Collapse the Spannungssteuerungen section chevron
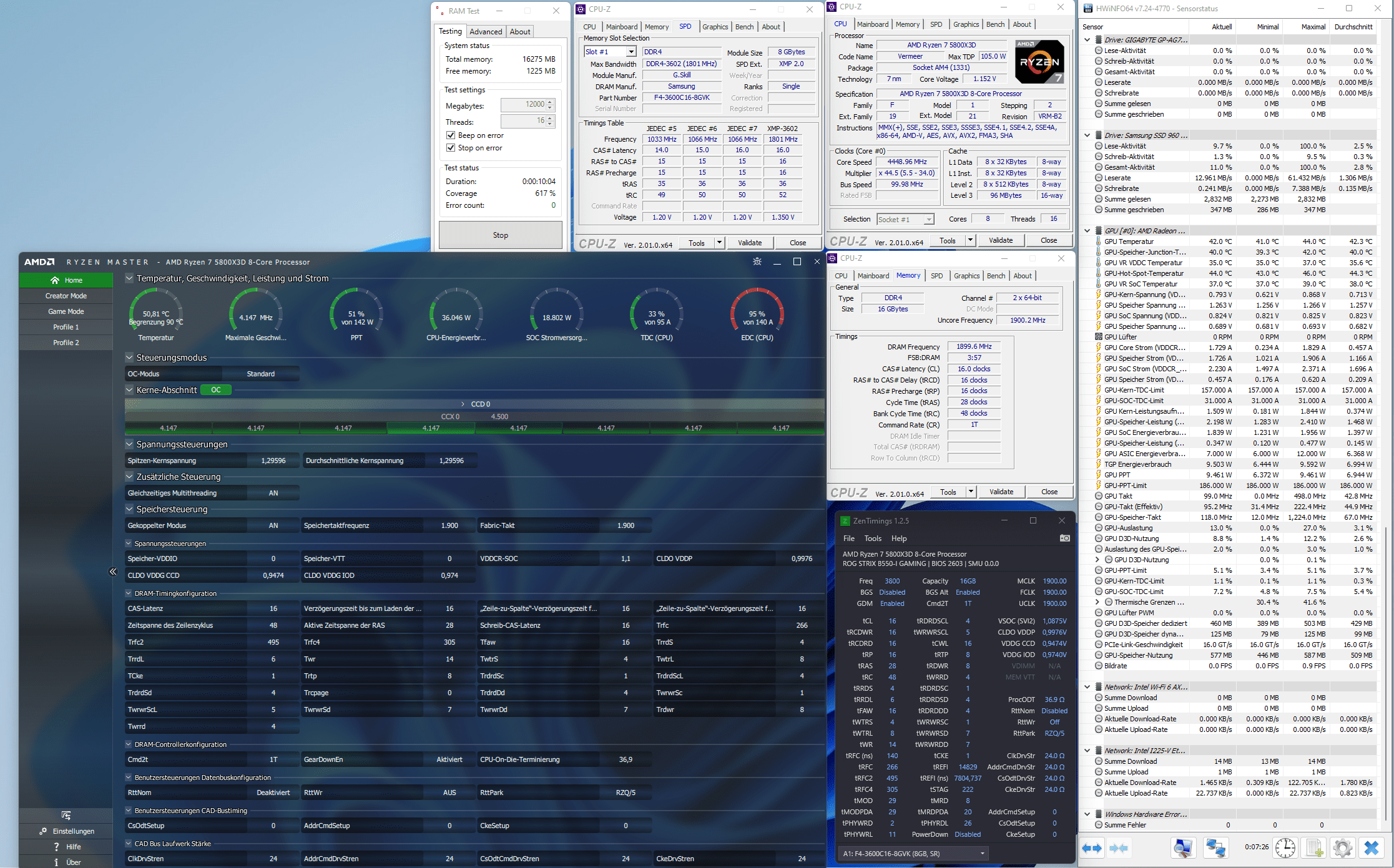Screen dimensions: 1394x868 point(130,444)
